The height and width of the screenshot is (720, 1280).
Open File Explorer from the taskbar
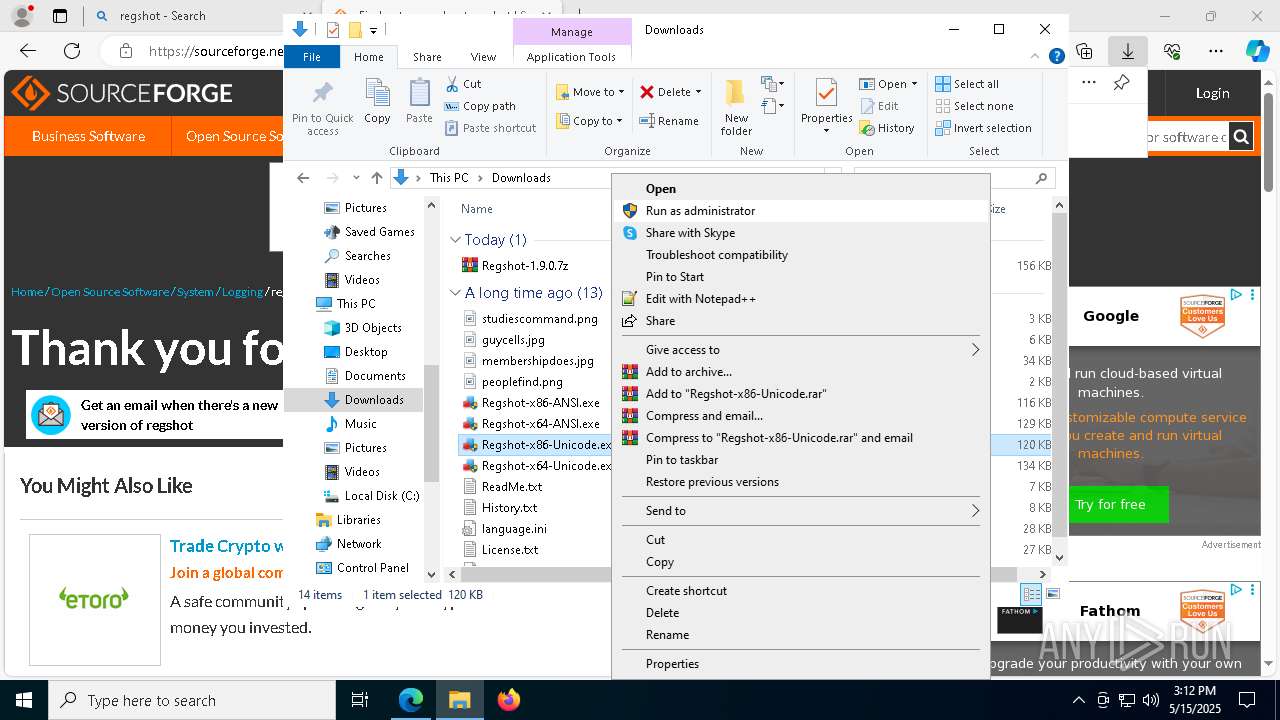click(x=459, y=701)
